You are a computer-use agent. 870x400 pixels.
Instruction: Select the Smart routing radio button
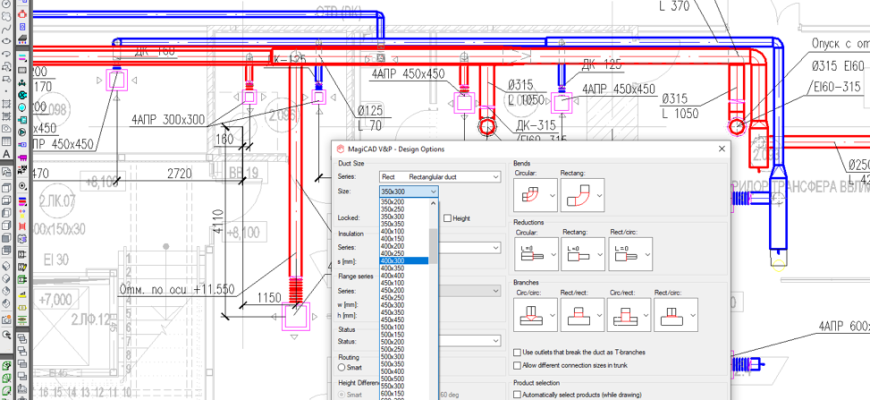click(342, 368)
